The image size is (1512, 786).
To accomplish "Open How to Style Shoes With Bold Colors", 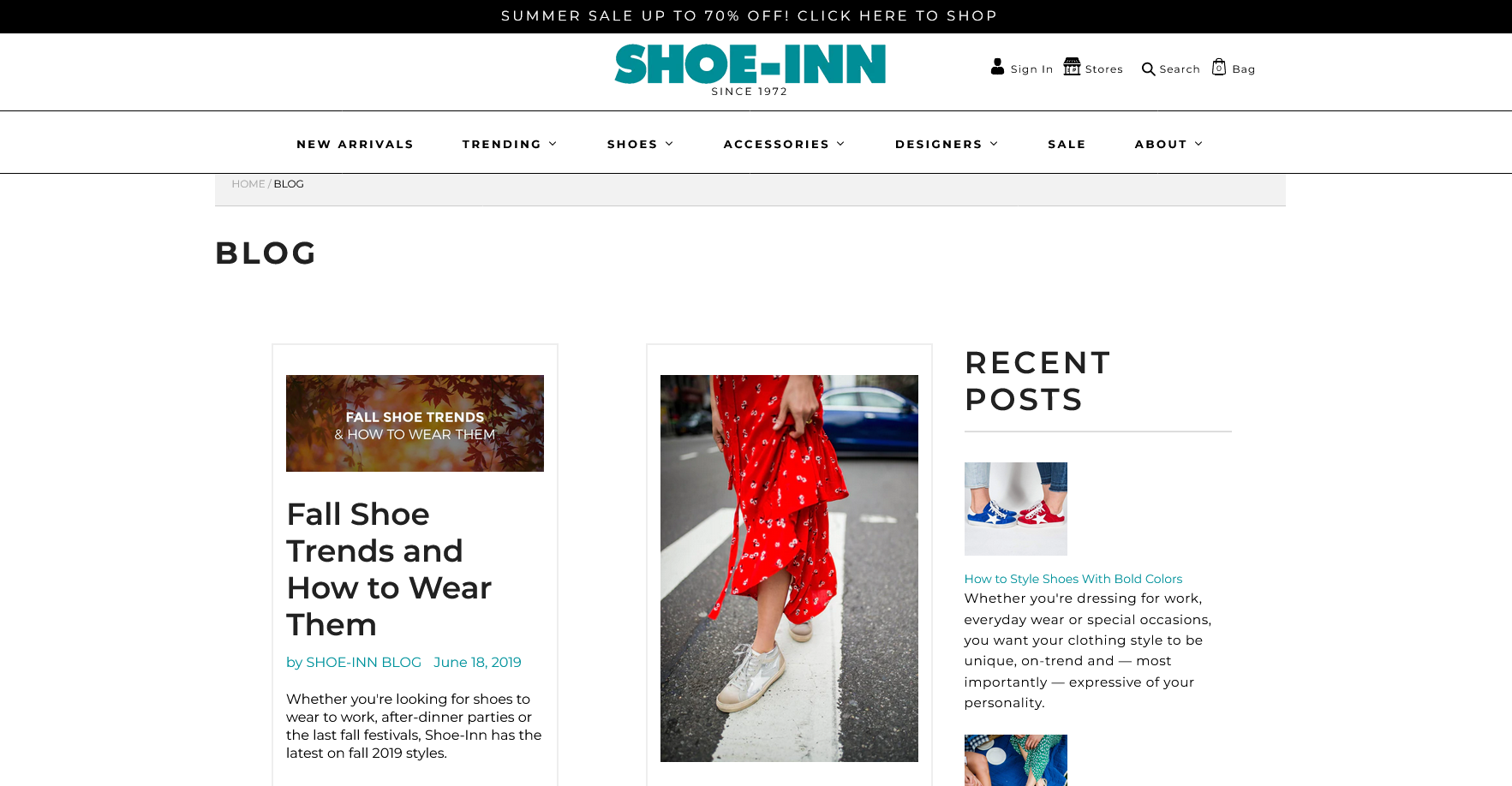I will point(1073,579).
